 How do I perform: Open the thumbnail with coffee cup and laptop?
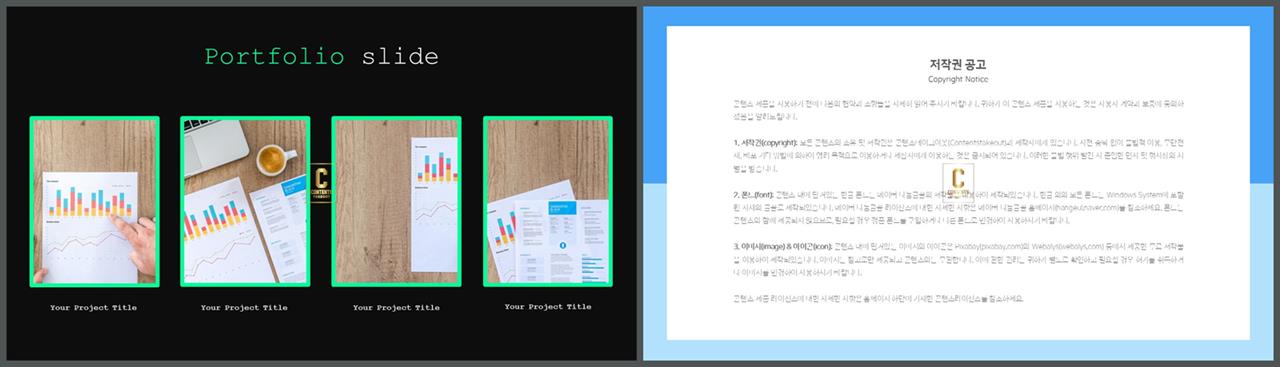[x=245, y=201]
